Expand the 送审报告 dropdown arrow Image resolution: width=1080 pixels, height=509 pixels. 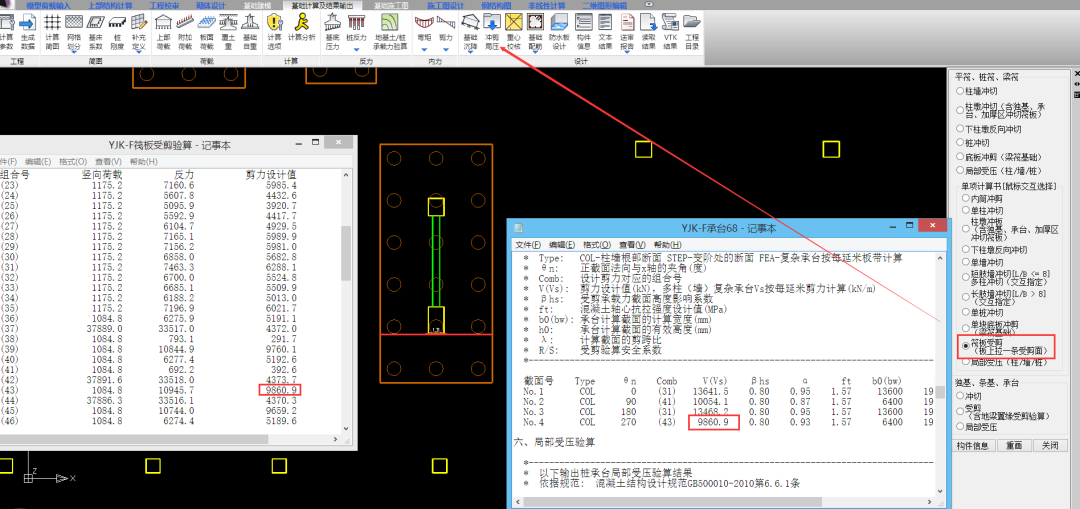(x=627, y=53)
